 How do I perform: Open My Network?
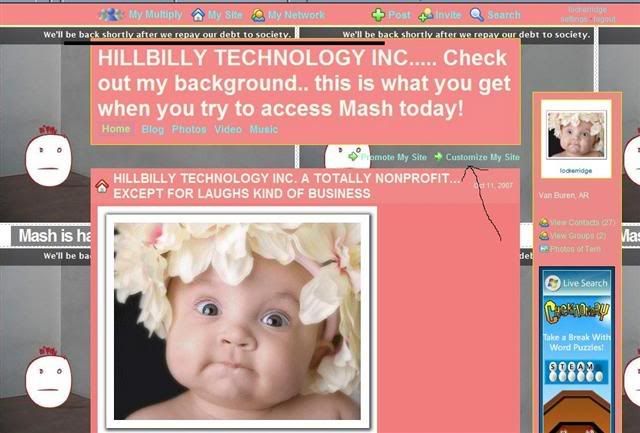[x=296, y=15]
